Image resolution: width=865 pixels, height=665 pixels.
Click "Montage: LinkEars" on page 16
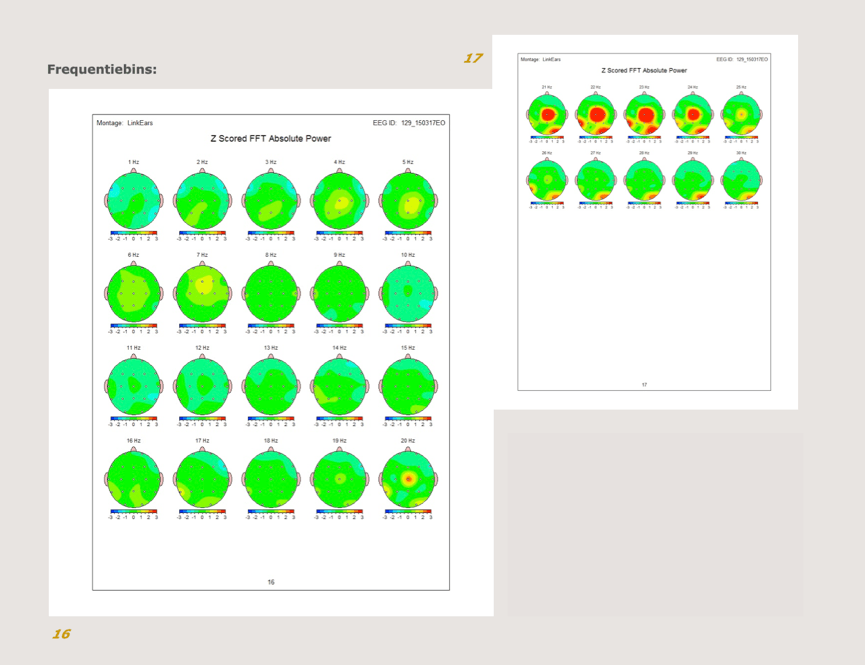pos(125,123)
